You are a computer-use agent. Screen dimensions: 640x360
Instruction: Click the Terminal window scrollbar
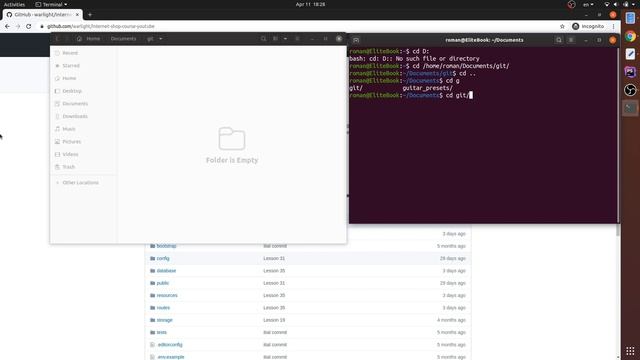coord(618,135)
